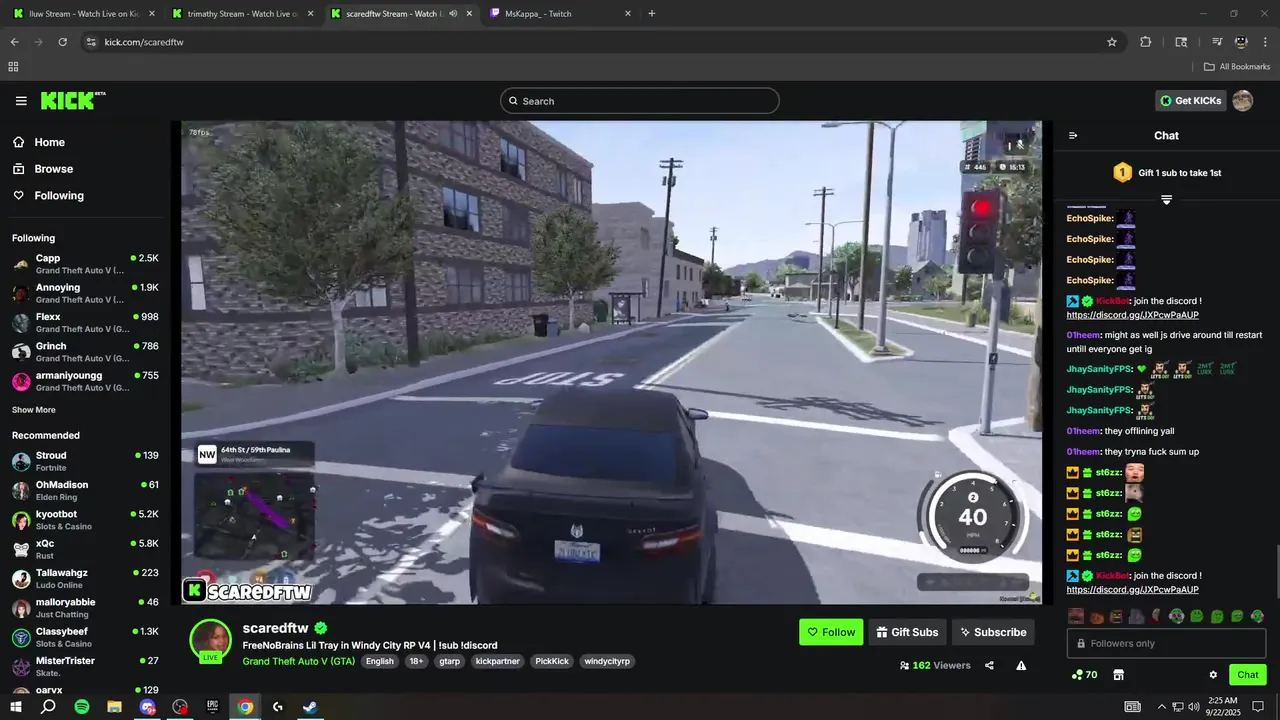1280x720 pixels.
Task: Open Epic Games Launcher from the taskbar
Action: point(212,707)
